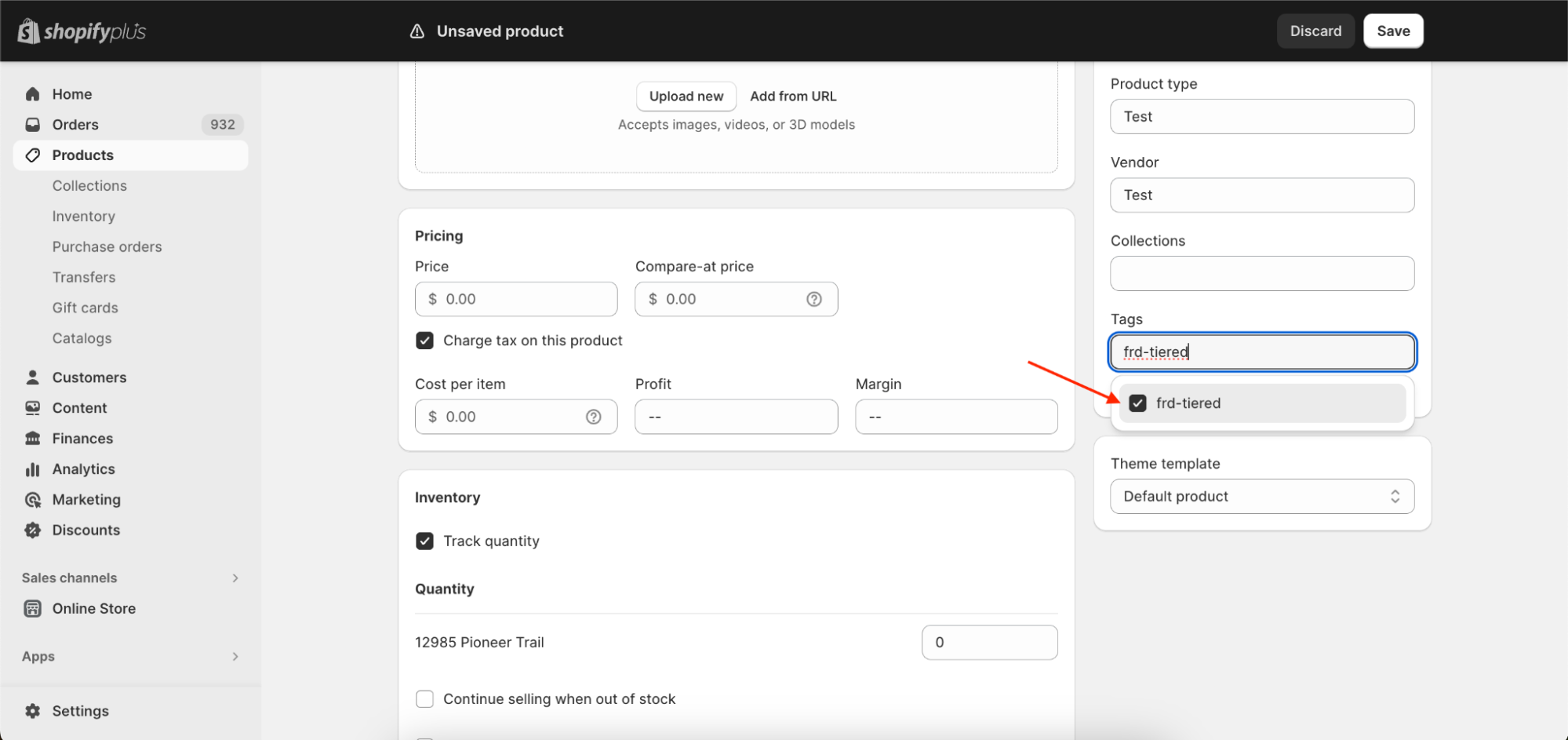Uncheck Charge tax on this product
Image resolution: width=1568 pixels, height=740 pixels.
tap(424, 341)
